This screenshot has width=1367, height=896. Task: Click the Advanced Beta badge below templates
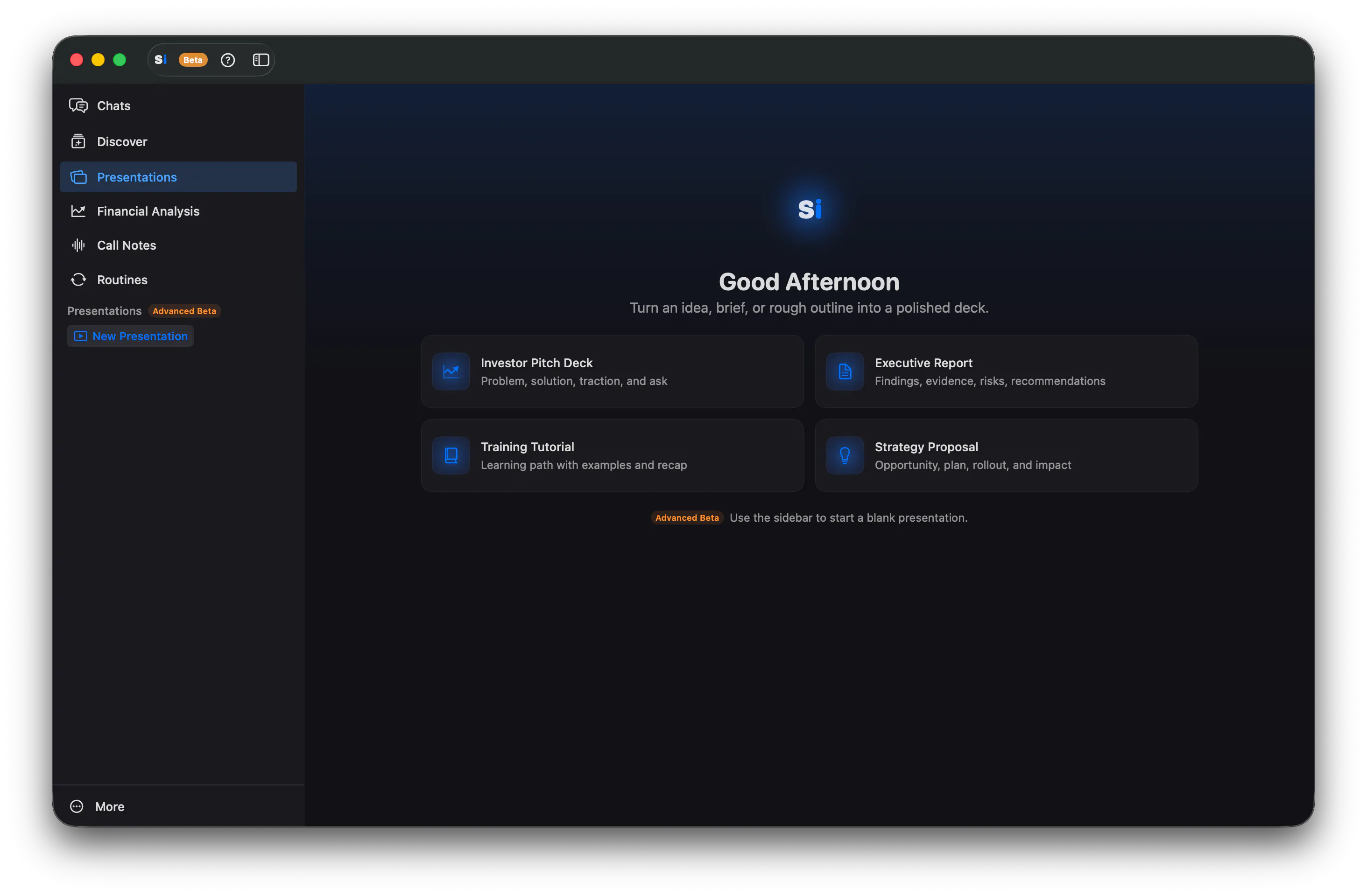coord(687,518)
